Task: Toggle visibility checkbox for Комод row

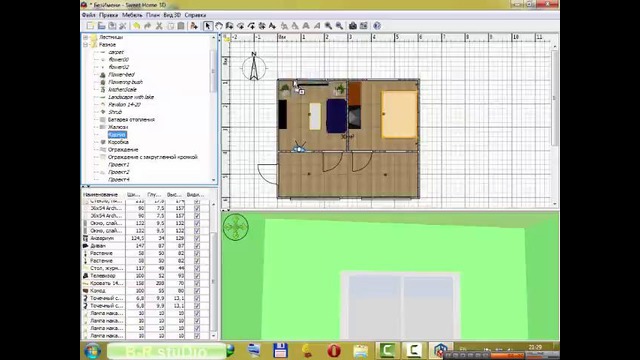Action: coord(197,291)
